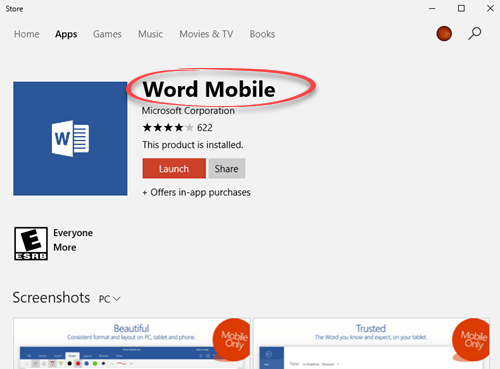Close the Store window
The image size is (500, 369).
(x=490, y=8)
